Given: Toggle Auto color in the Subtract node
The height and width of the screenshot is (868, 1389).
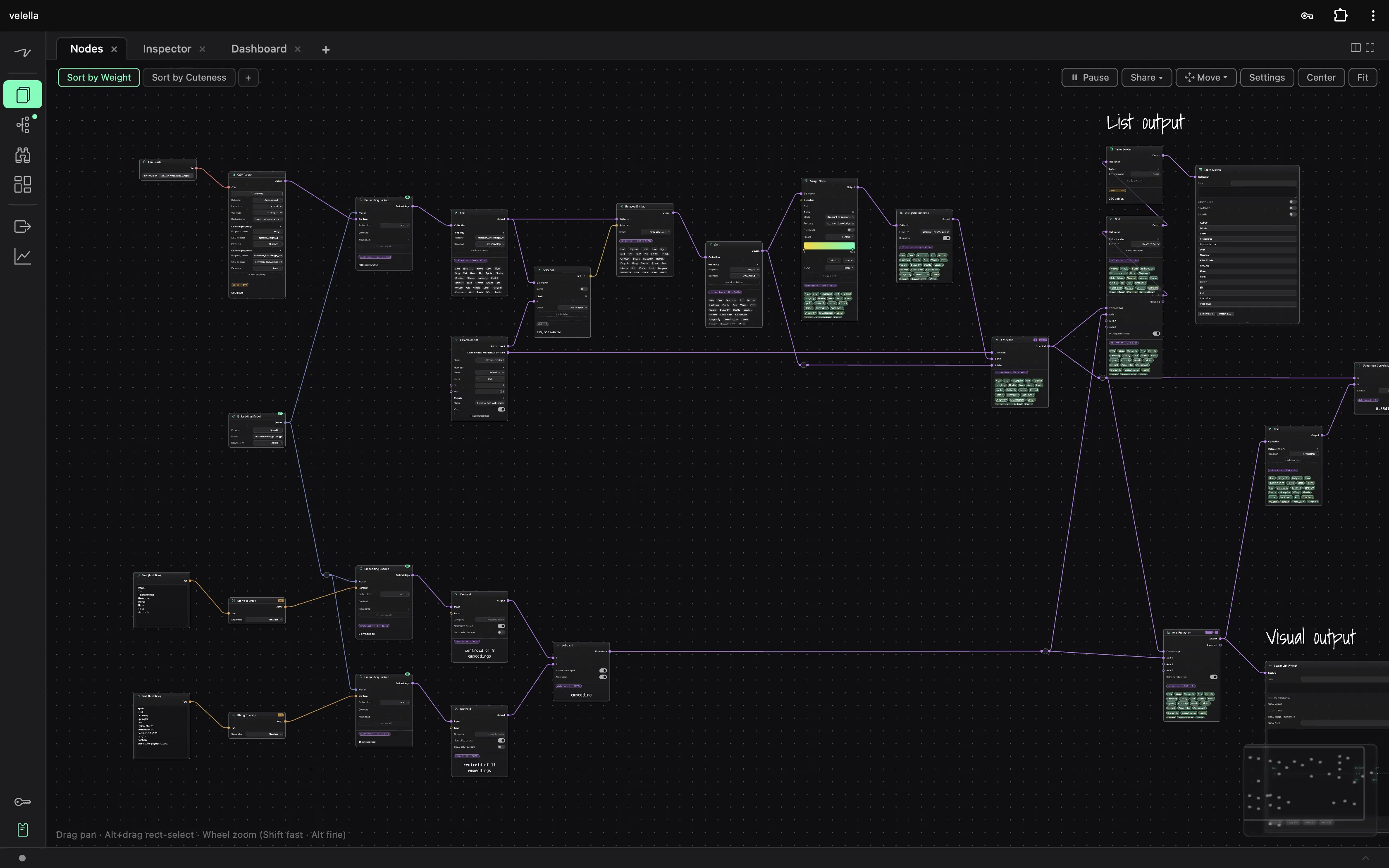Looking at the screenshot, I should 603,677.
